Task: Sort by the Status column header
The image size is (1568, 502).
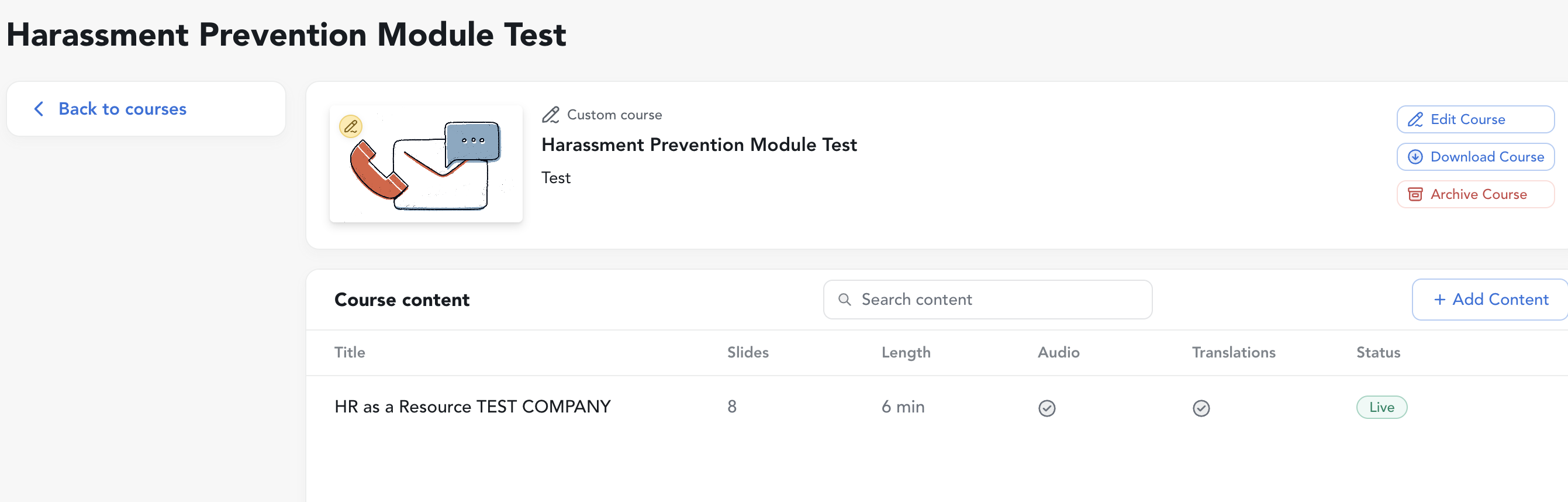Action: (x=1377, y=353)
